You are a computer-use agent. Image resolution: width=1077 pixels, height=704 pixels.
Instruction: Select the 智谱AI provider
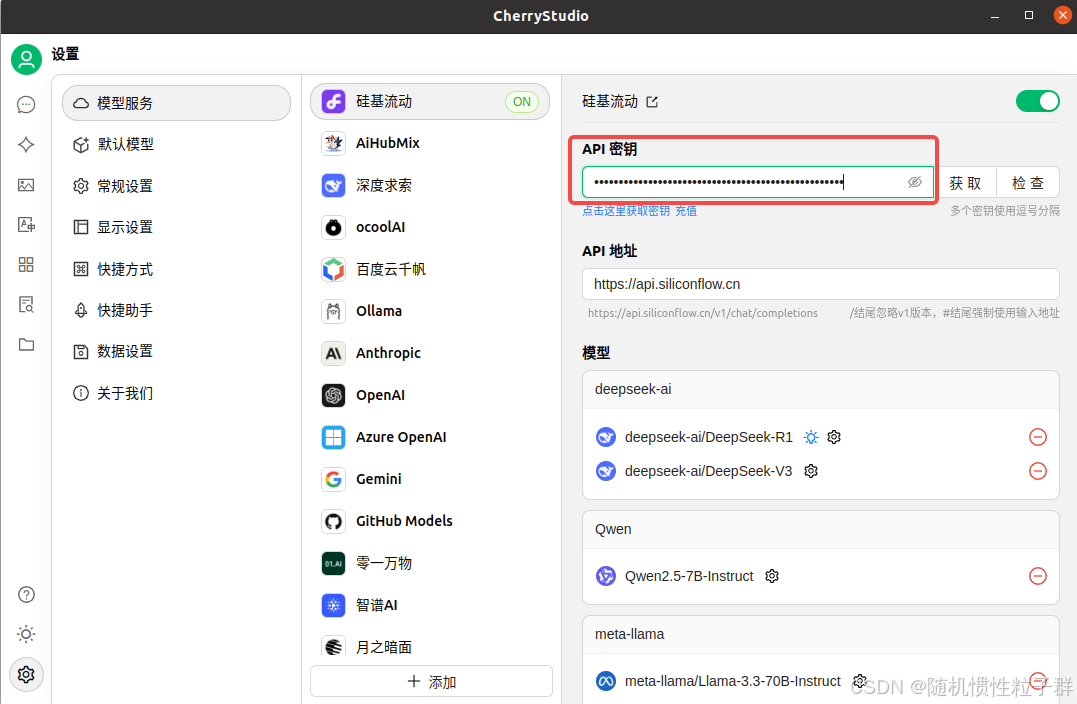pos(430,605)
